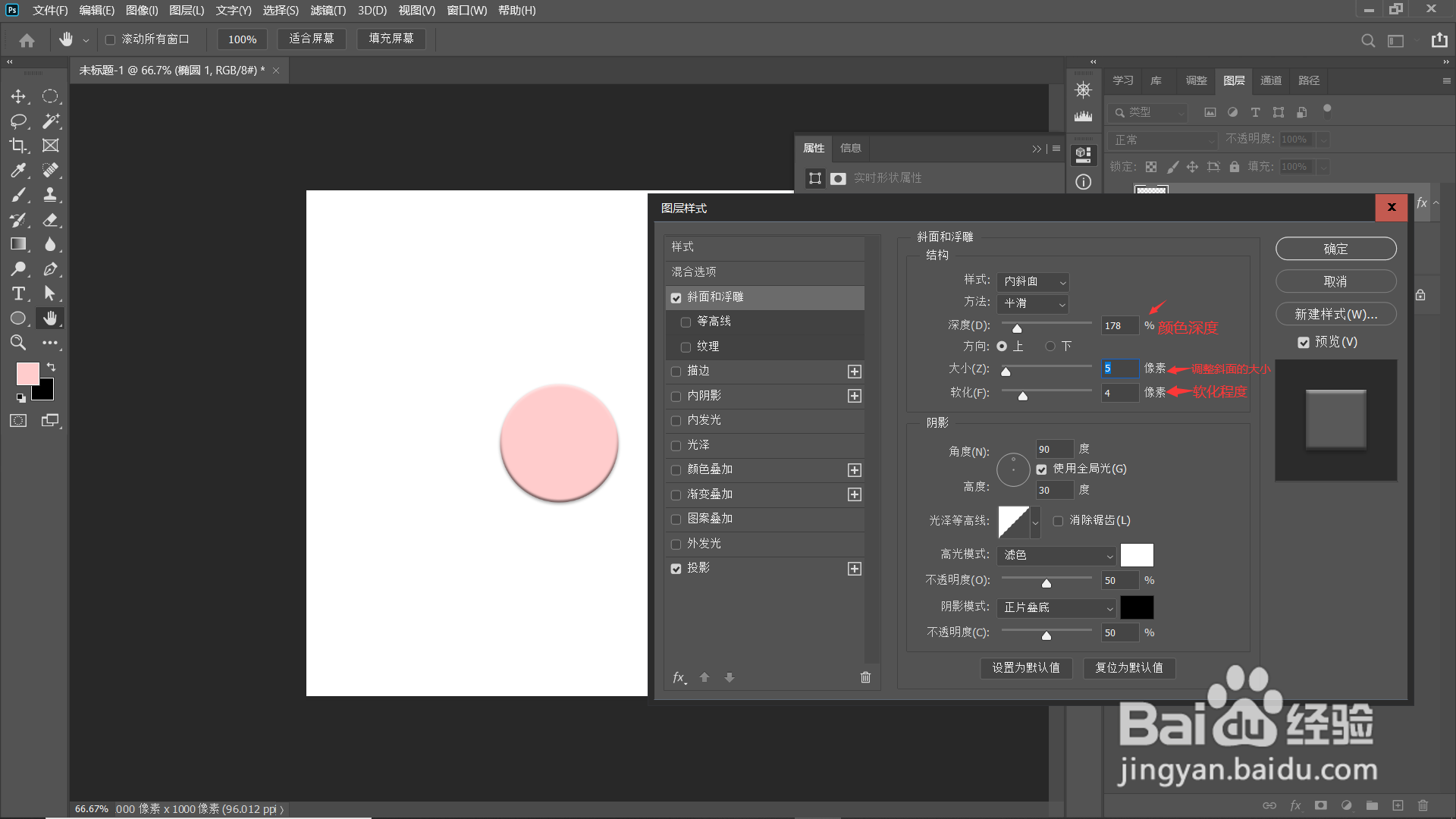Select the Zoom tool
Screen dimensions: 1456x819
point(18,343)
